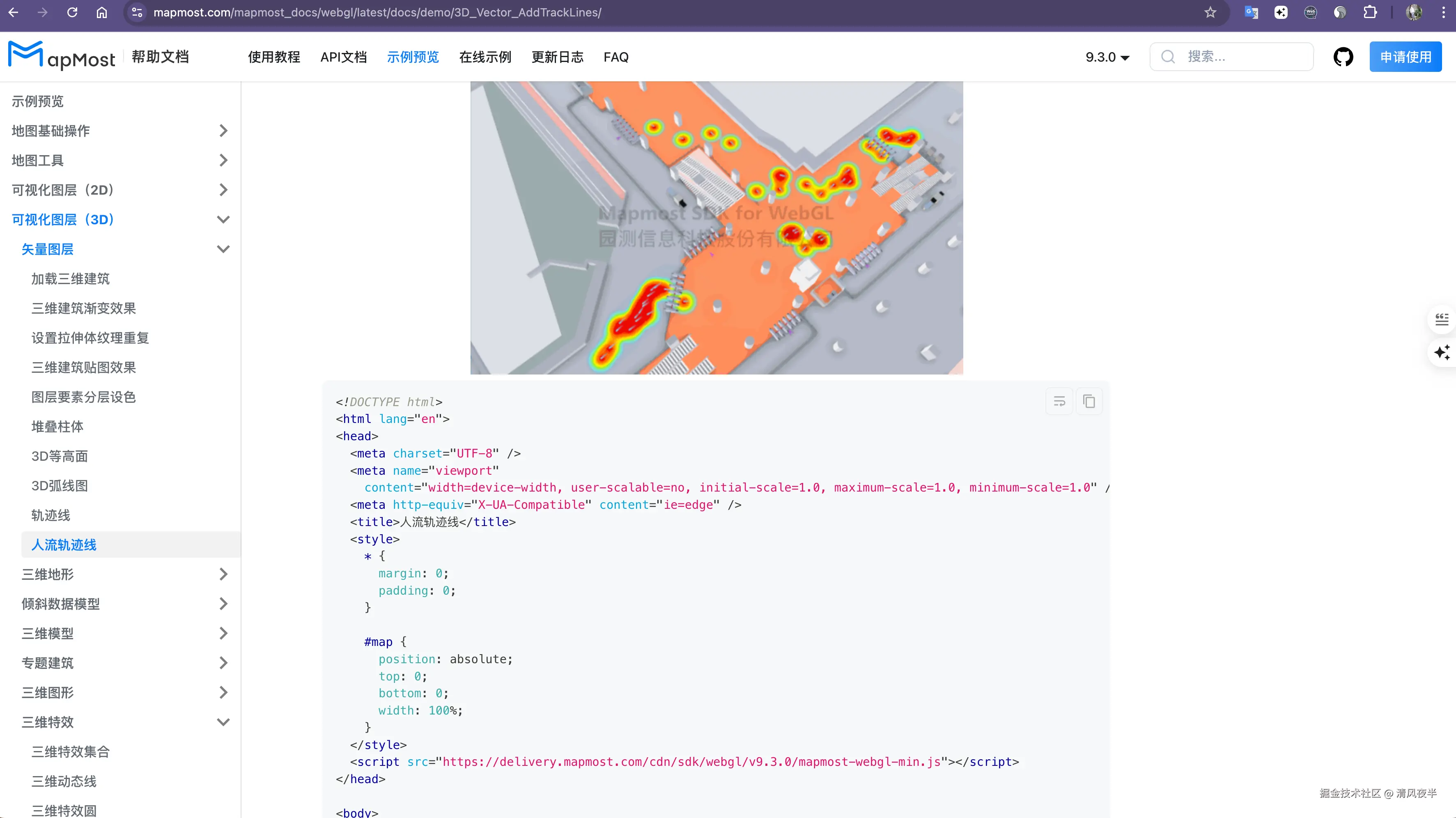Switch to the 在线示例 nav tab
The height and width of the screenshot is (818, 1456).
click(x=485, y=57)
